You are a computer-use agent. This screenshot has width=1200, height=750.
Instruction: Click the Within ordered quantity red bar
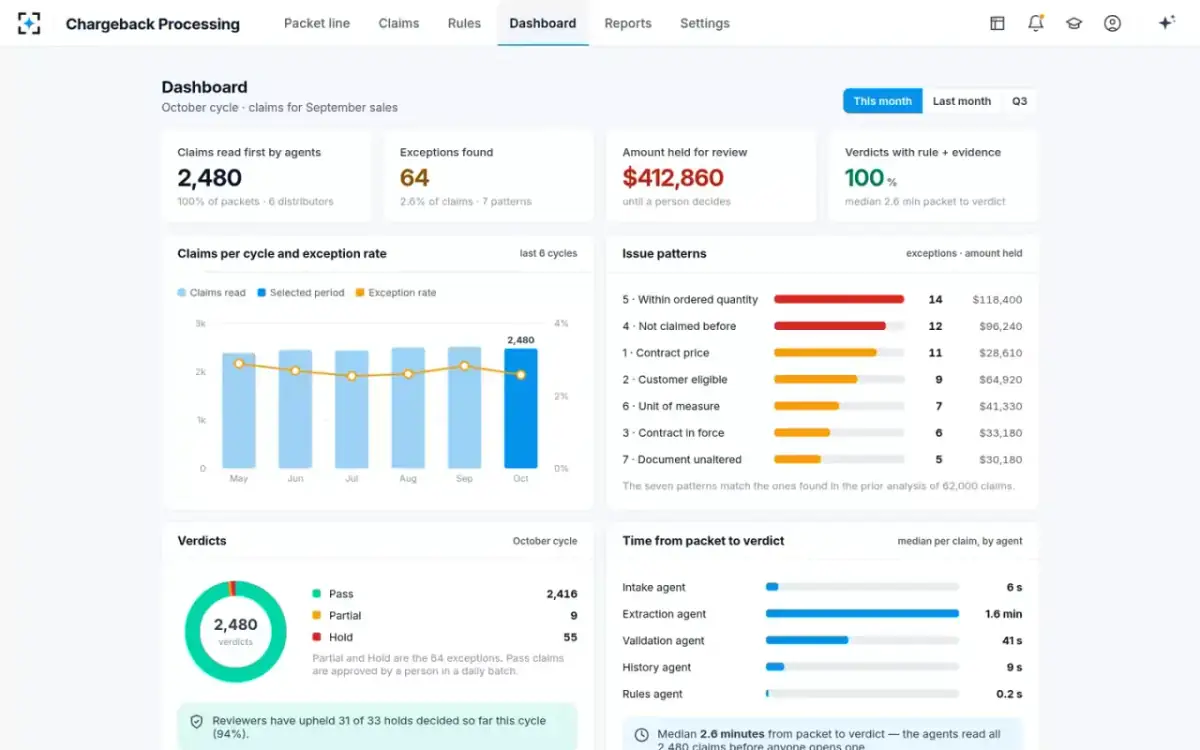839,299
